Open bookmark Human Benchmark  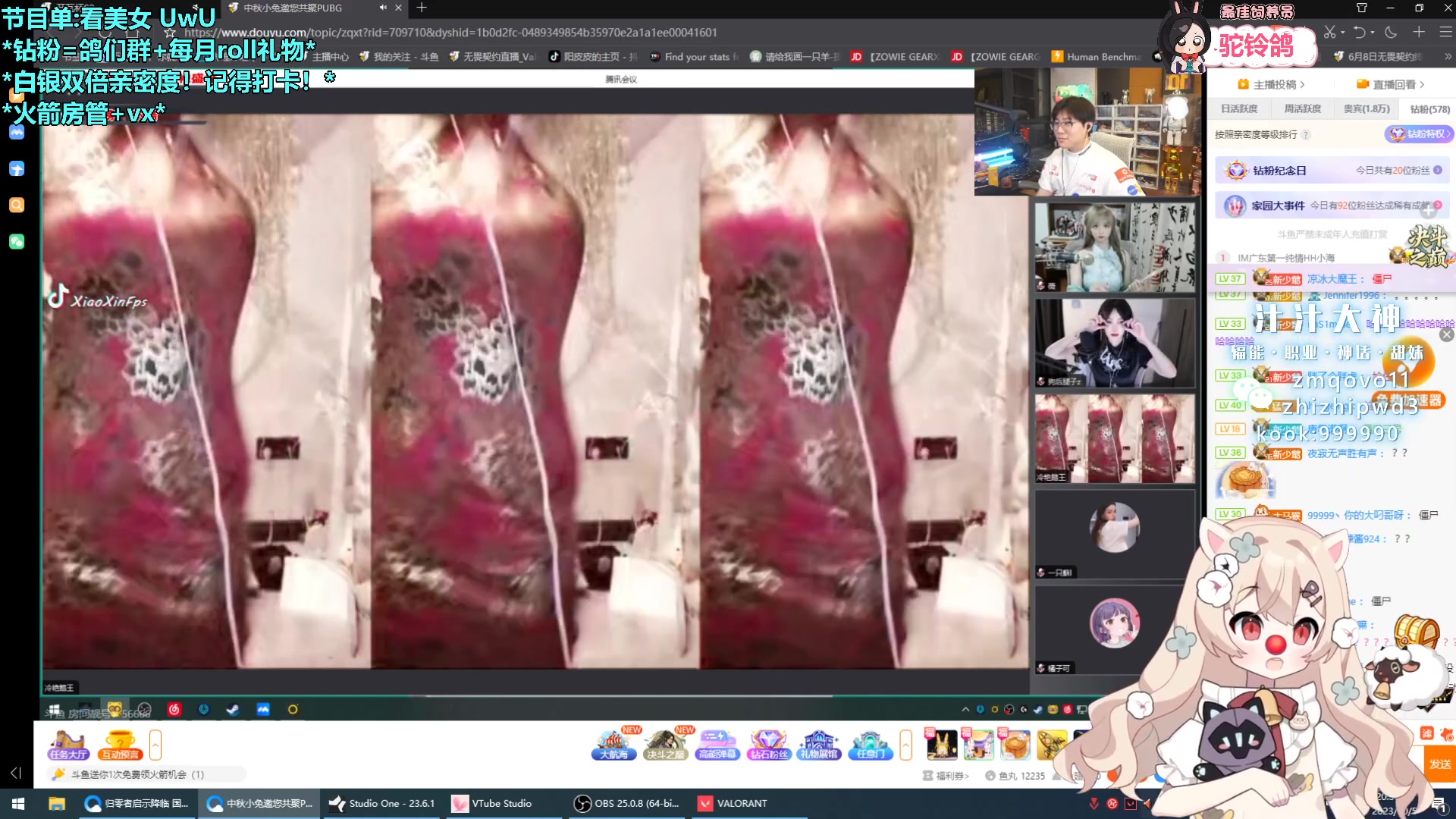1095,57
